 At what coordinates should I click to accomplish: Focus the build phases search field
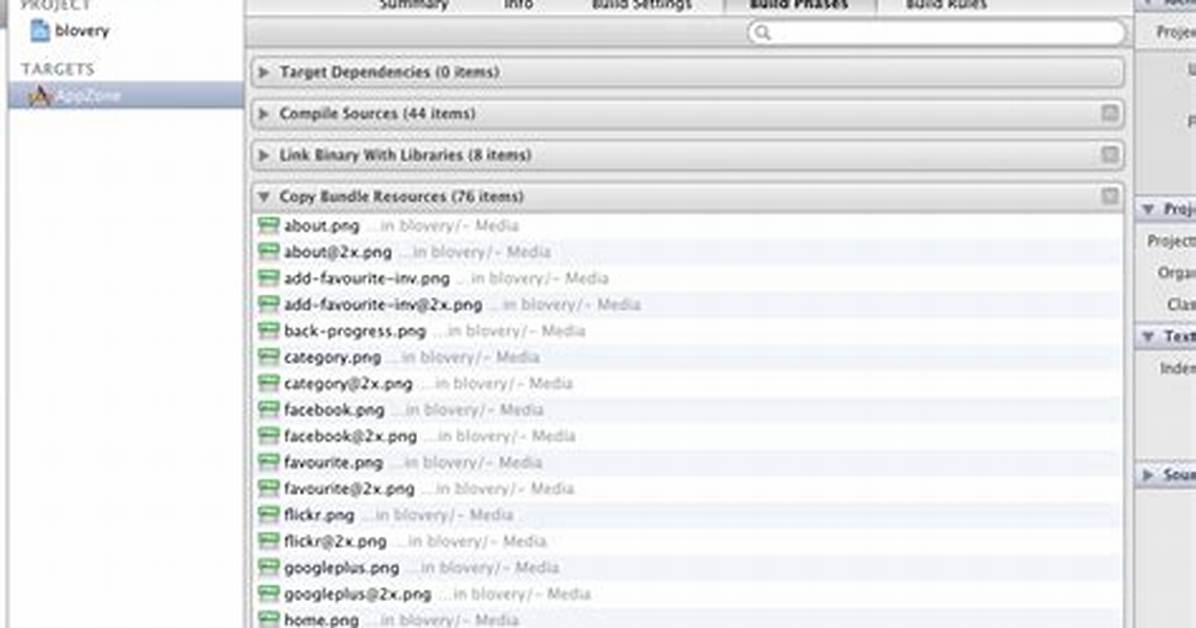point(936,33)
